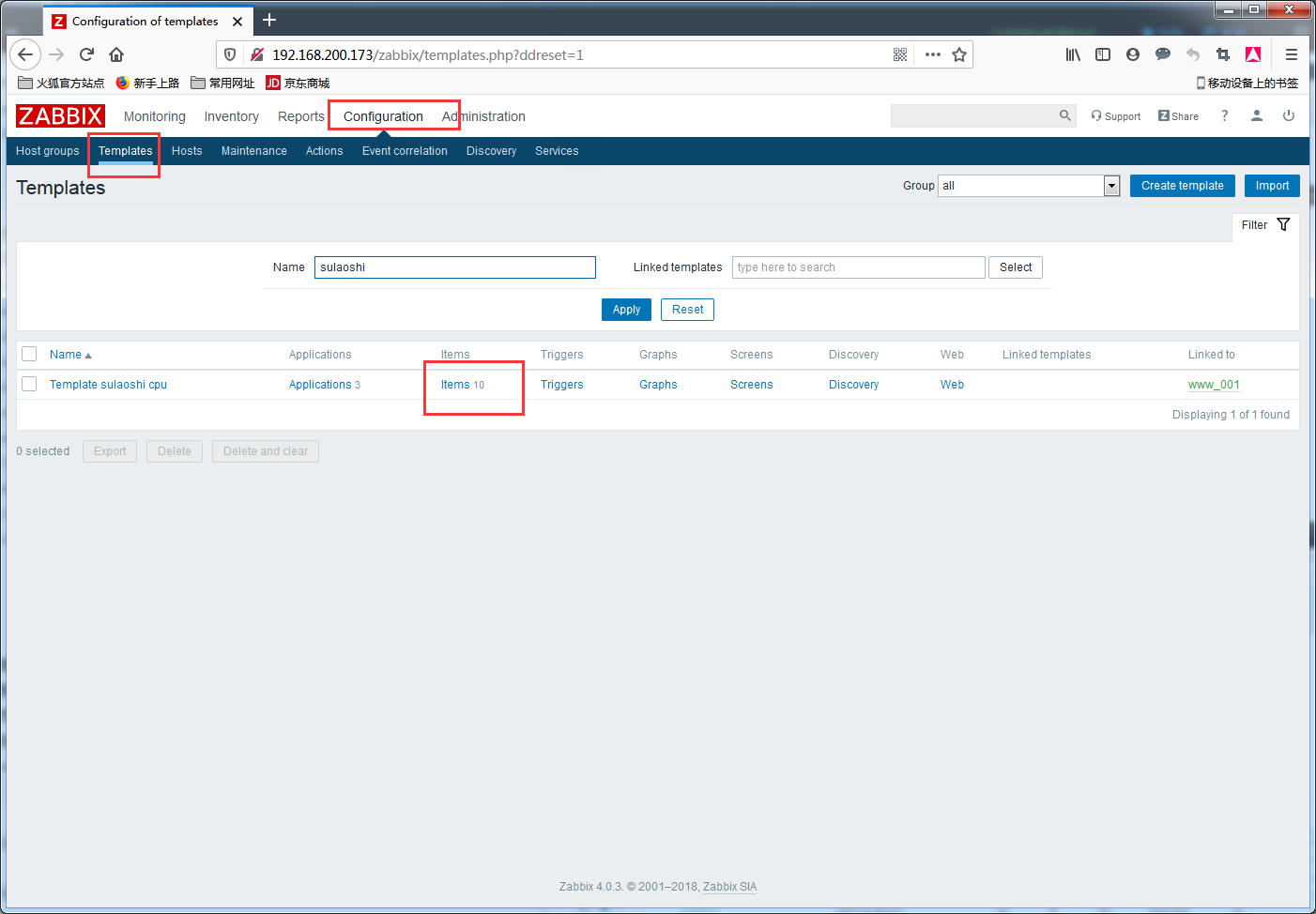Click the Zabbix logo

click(60, 116)
